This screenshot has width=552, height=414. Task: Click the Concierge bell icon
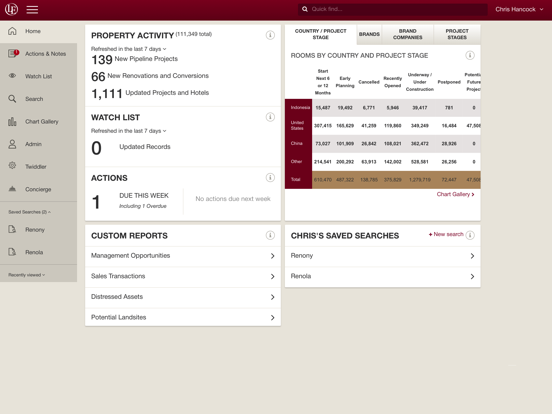click(12, 189)
